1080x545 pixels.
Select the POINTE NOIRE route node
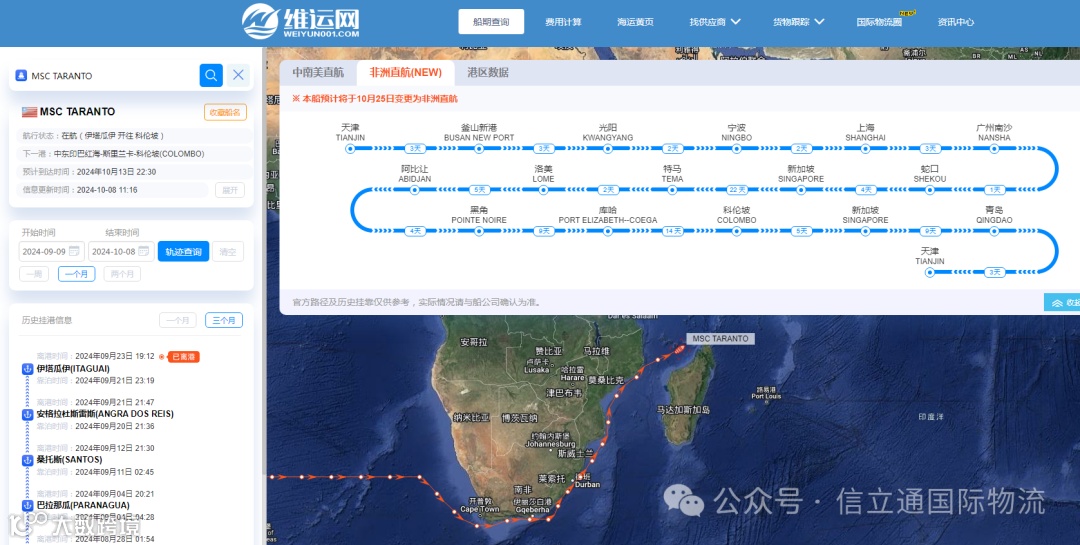click(x=479, y=232)
